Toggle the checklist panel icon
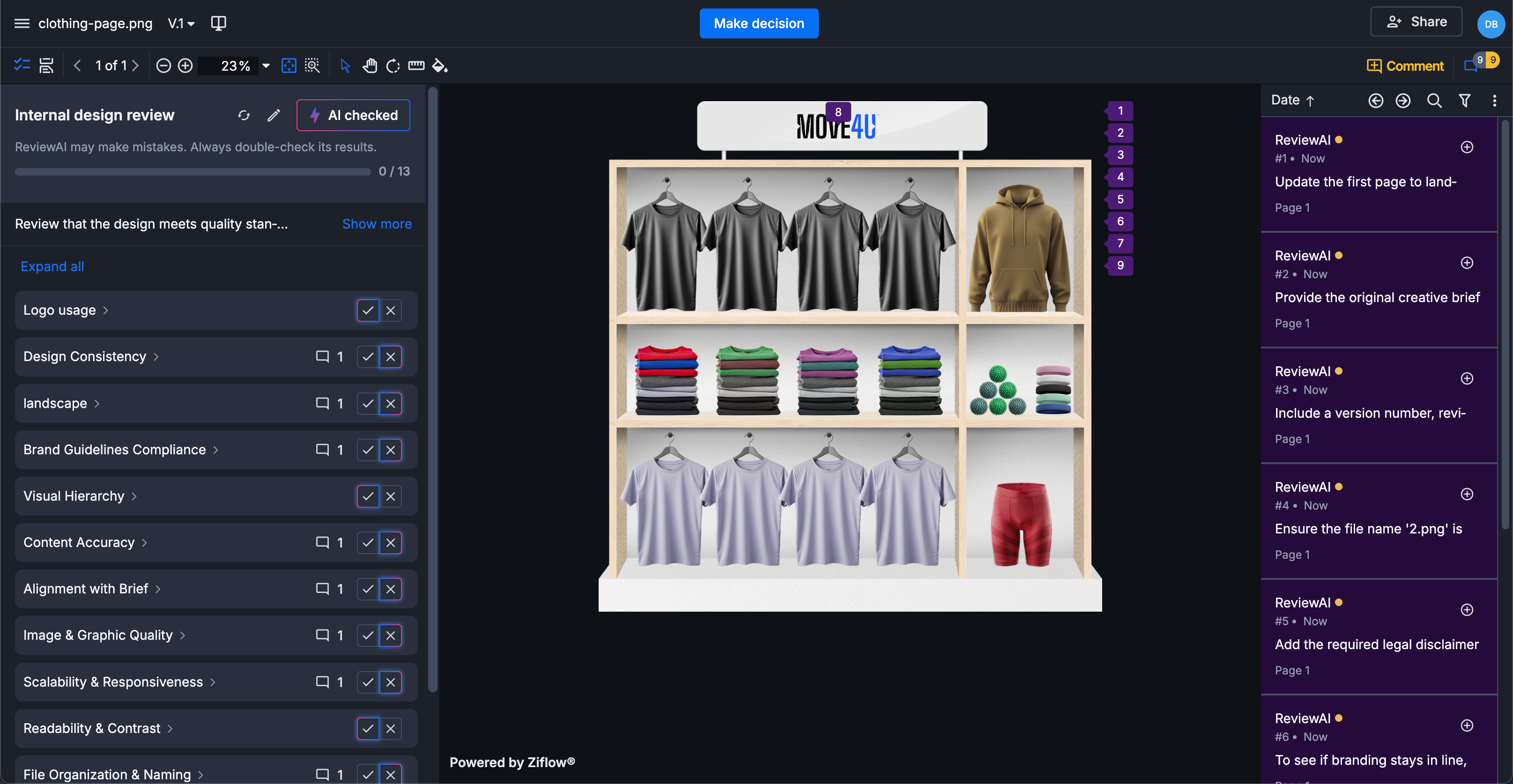This screenshot has width=1513, height=784. 22,65
